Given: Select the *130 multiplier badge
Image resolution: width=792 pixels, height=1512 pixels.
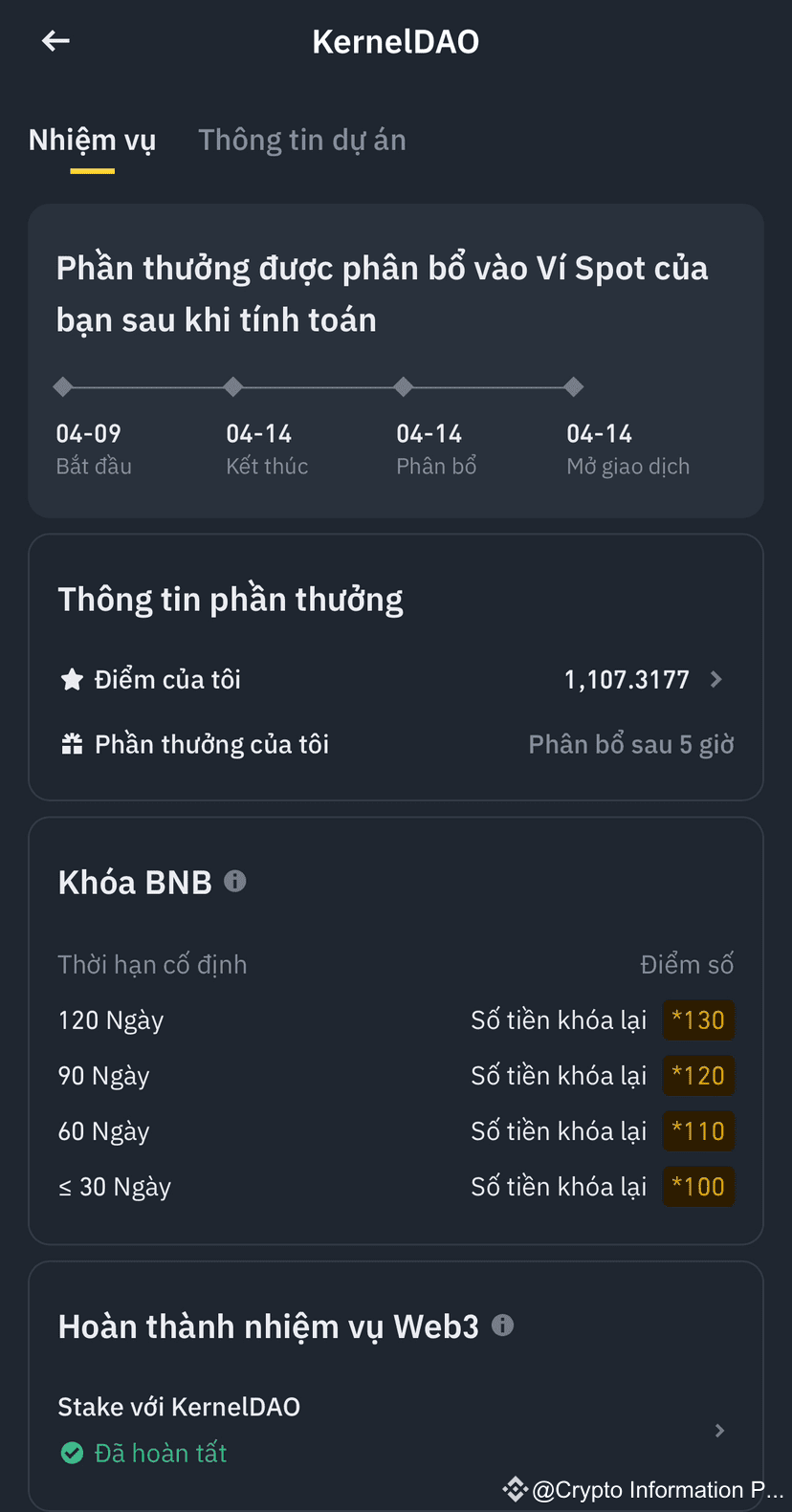Looking at the screenshot, I should [x=698, y=1019].
